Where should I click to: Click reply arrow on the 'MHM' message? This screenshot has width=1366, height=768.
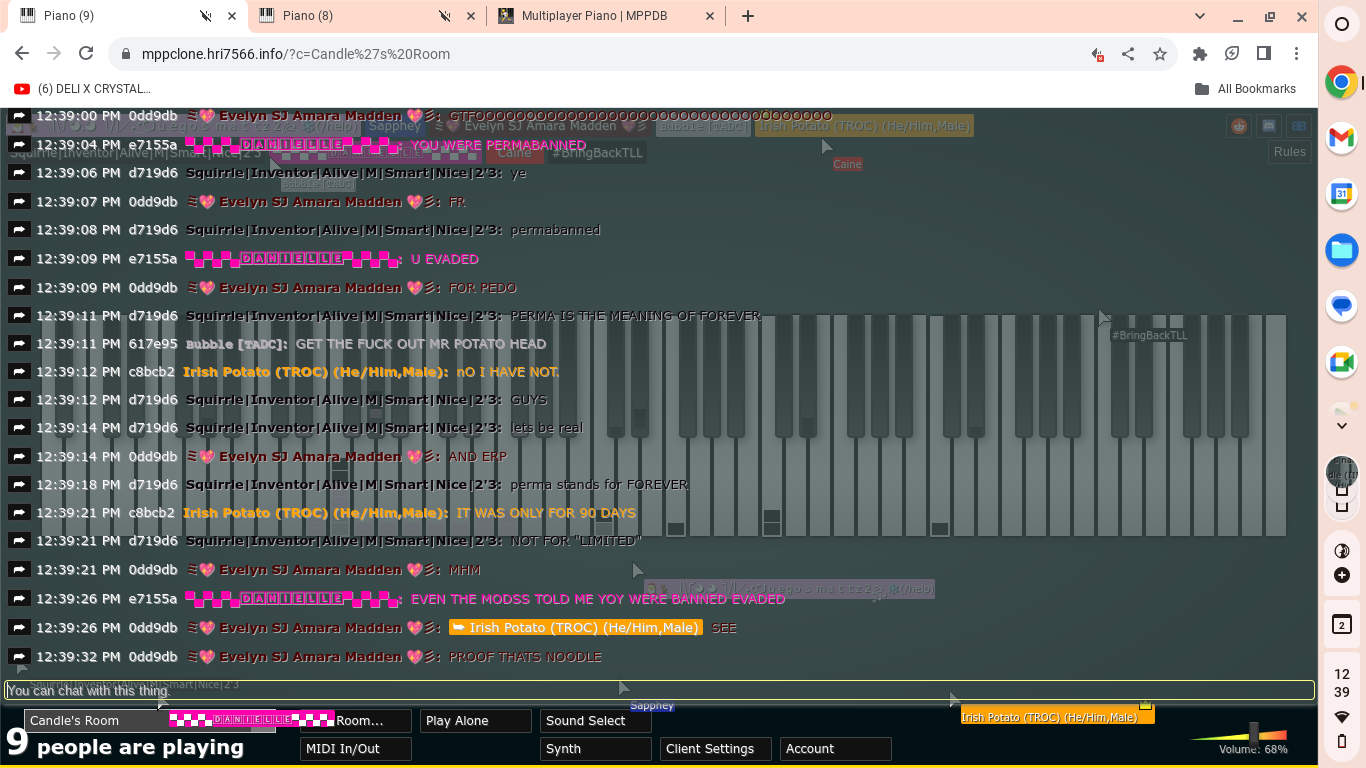(19, 569)
